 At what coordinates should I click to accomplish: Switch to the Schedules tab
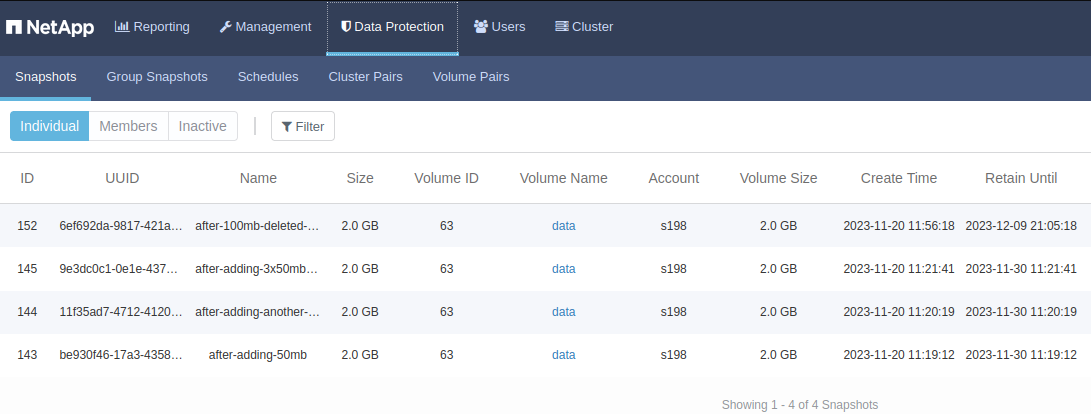pos(268,77)
